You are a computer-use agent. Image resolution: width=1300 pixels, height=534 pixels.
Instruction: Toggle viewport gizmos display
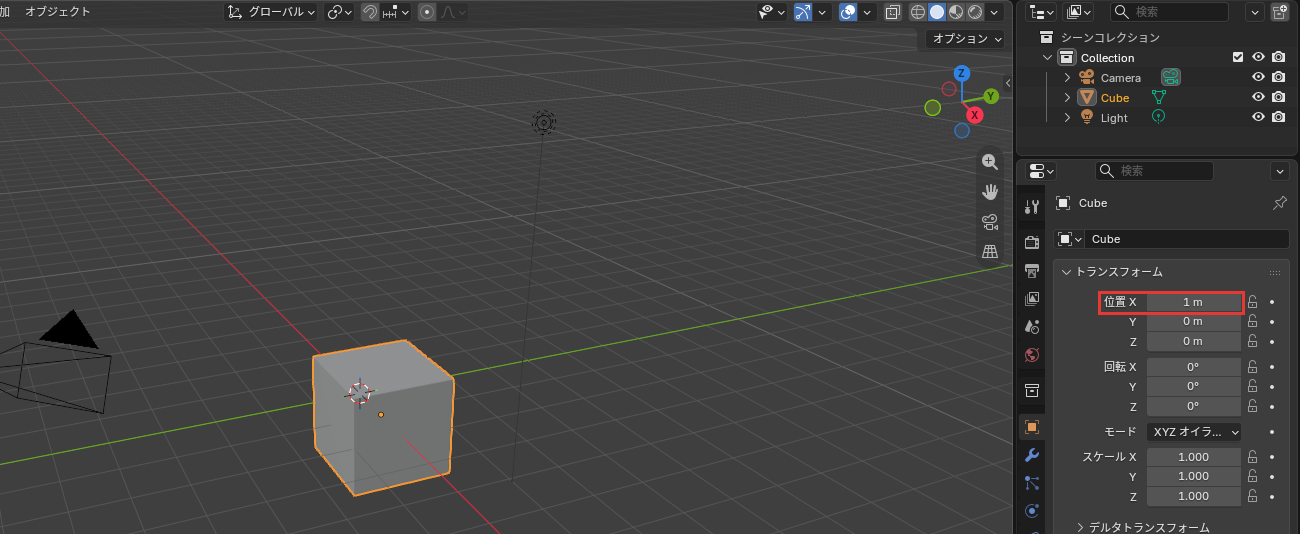click(802, 12)
